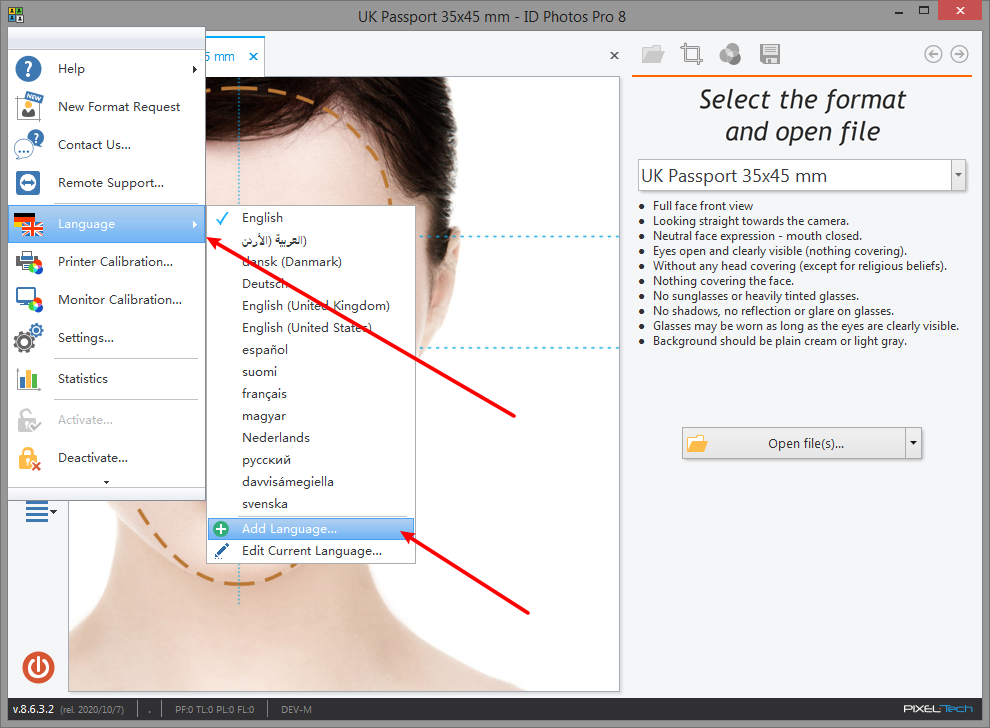Viewport: 990px width, 728px height.
Task: Click the DEV-M status bar entry
Action: [x=296, y=710]
